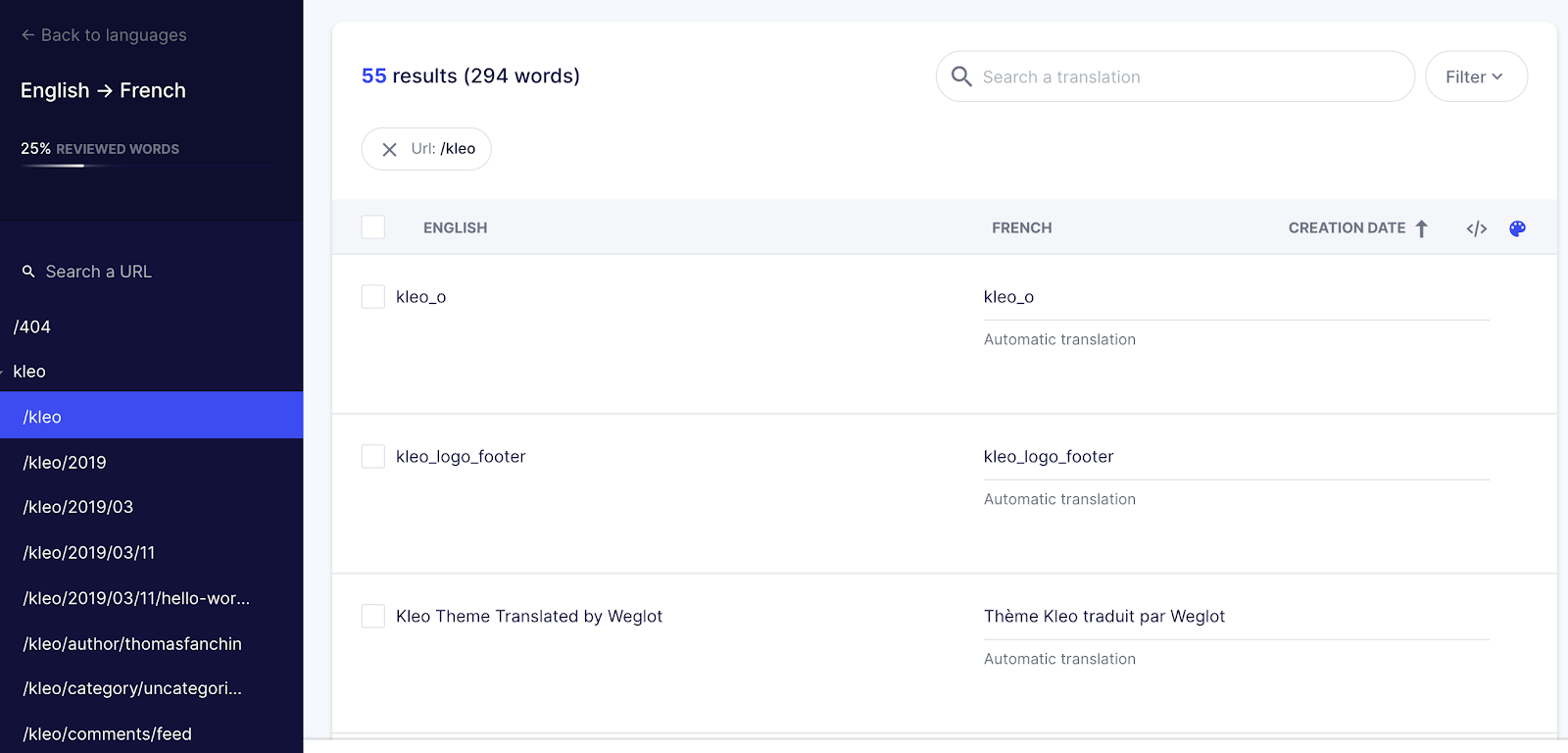Click the magnifier icon in translation search
Image resolution: width=1568 pixels, height=753 pixels.
(x=961, y=76)
